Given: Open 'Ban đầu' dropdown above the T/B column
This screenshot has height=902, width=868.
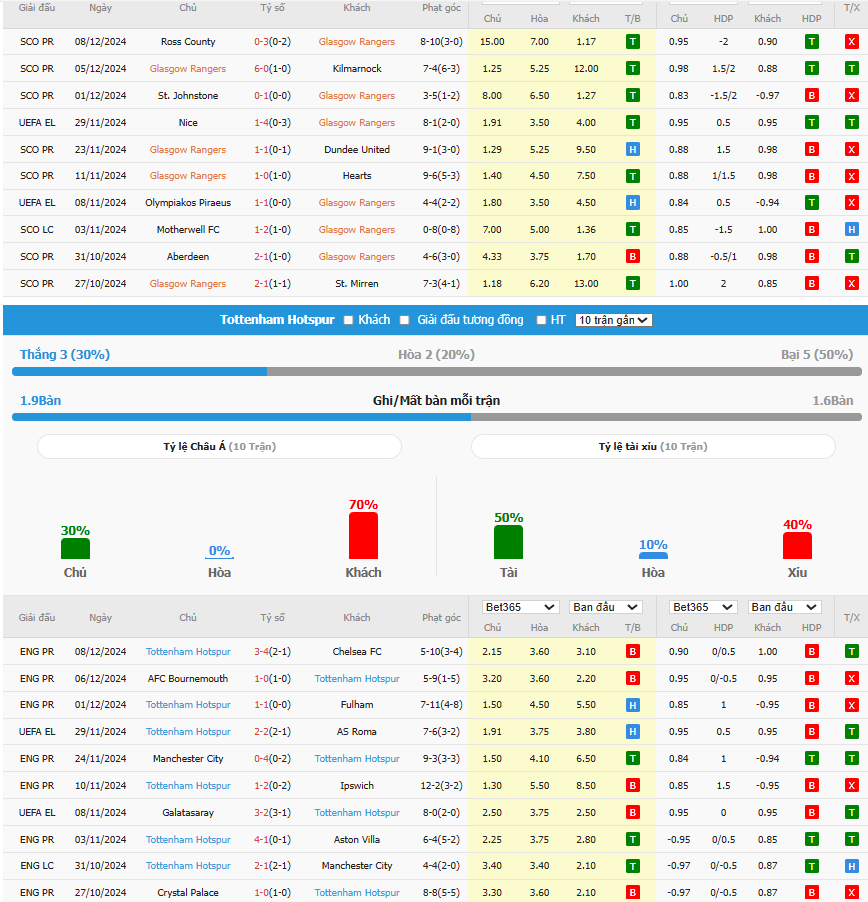Looking at the screenshot, I should pos(605,607).
